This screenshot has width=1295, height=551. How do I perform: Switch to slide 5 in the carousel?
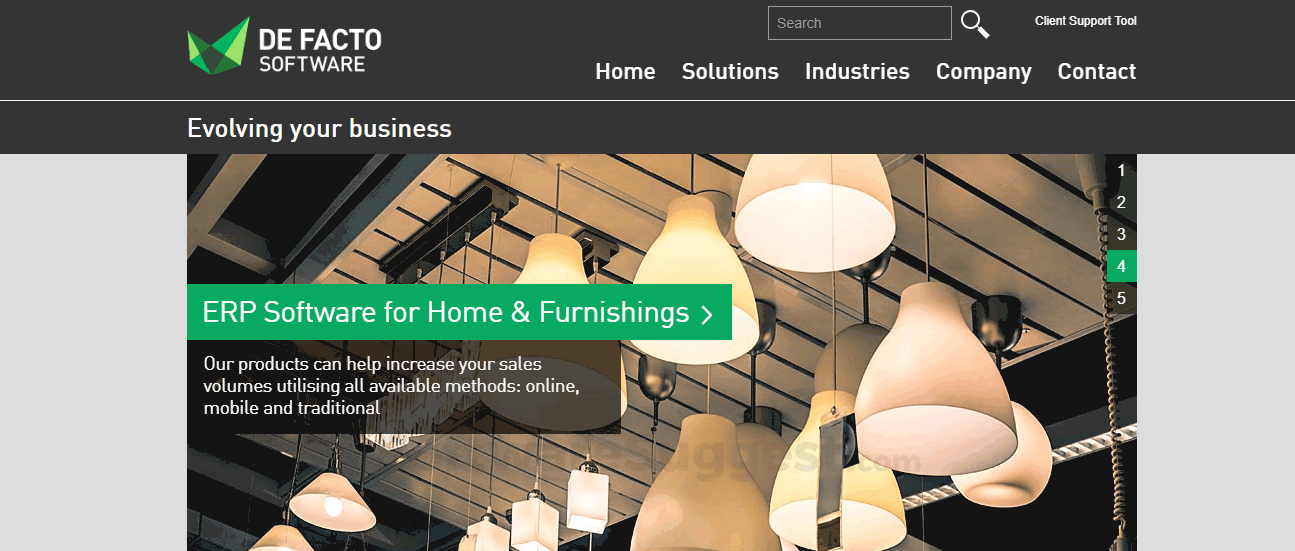click(x=1122, y=298)
